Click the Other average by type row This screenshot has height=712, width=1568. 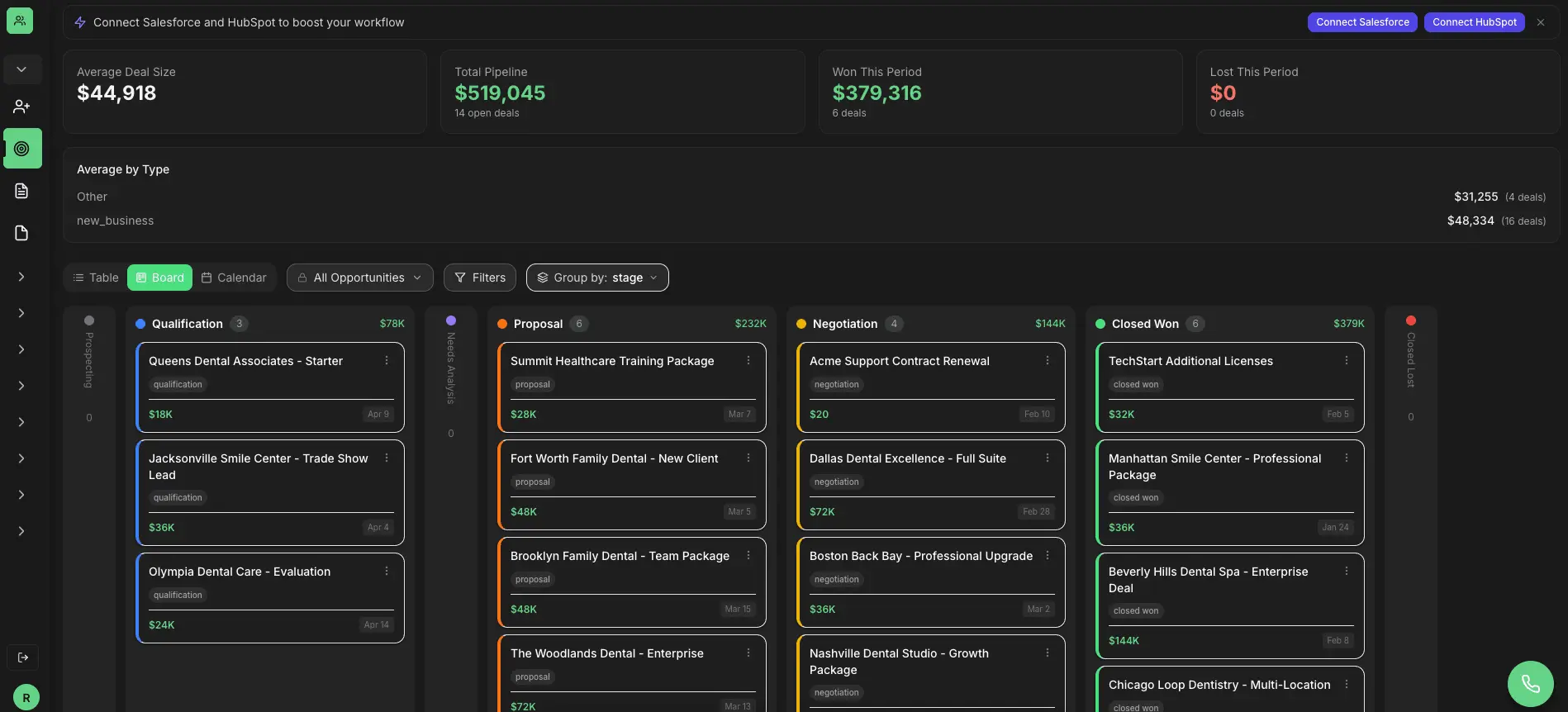(811, 197)
